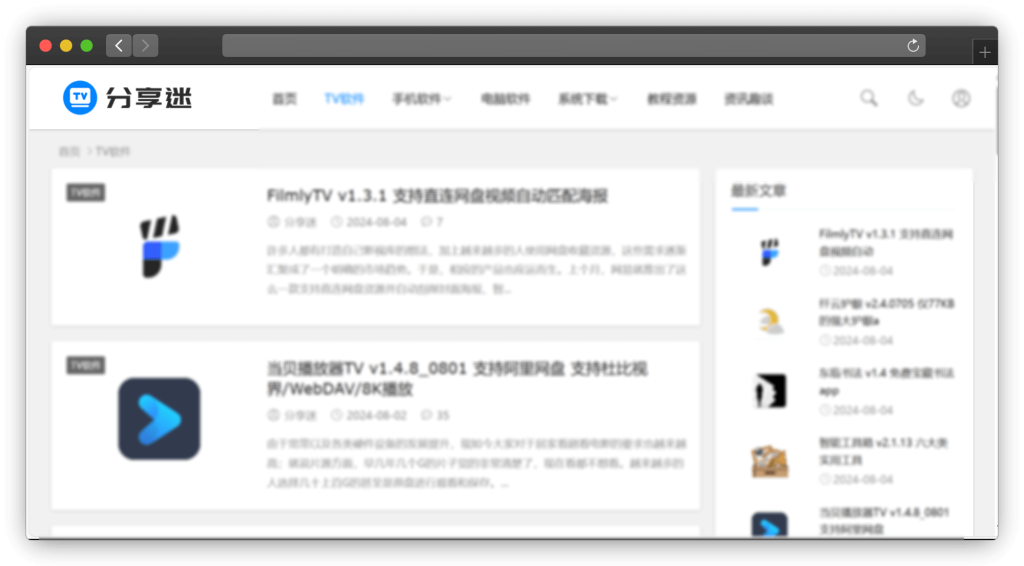The width and height of the screenshot is (1024, 566).
Task: Open sidebar v2.4.0705 77KB article link
Action: [886, 312]
